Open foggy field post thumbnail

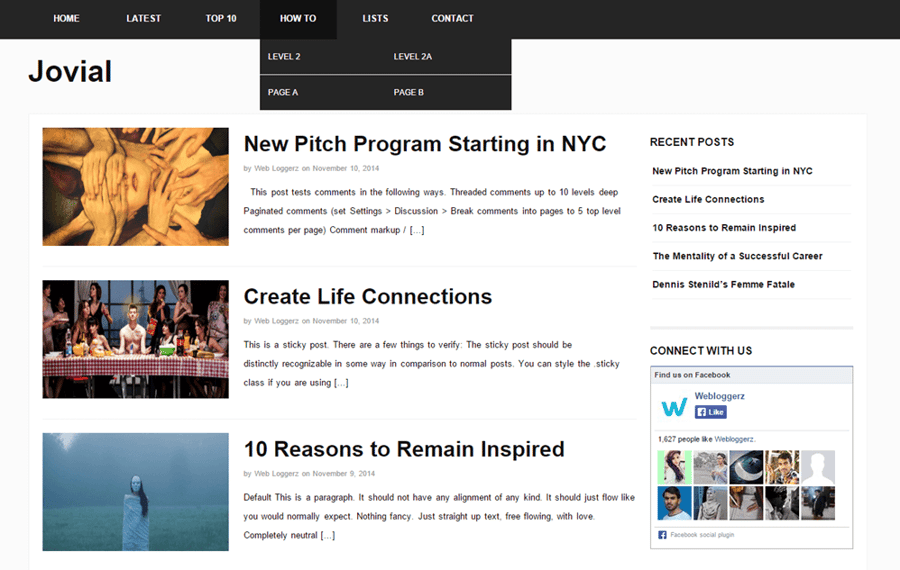tap(135, 492)
